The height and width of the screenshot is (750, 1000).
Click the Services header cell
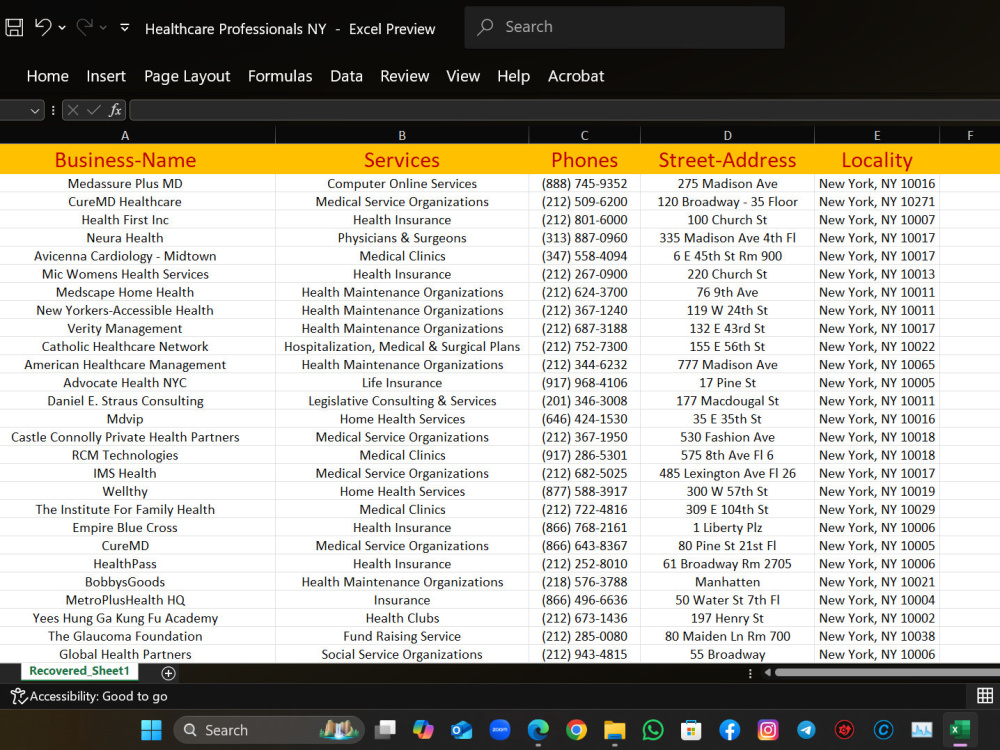402,159
